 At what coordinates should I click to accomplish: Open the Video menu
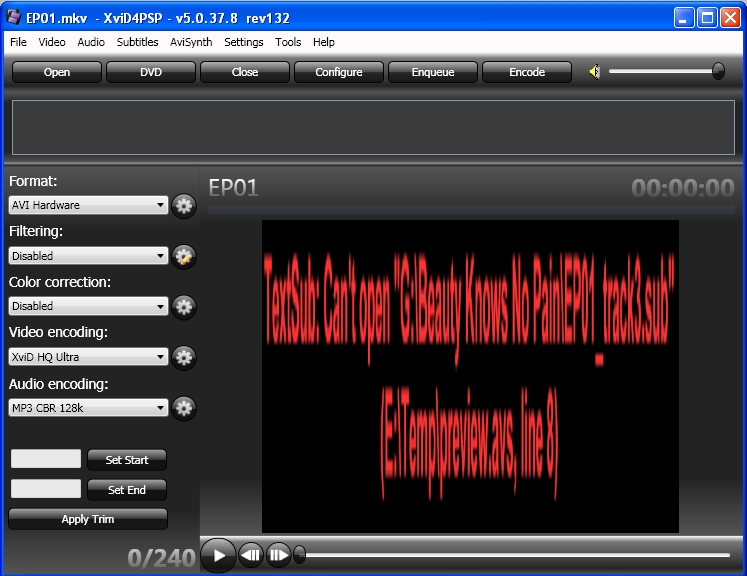pos(51,42)
